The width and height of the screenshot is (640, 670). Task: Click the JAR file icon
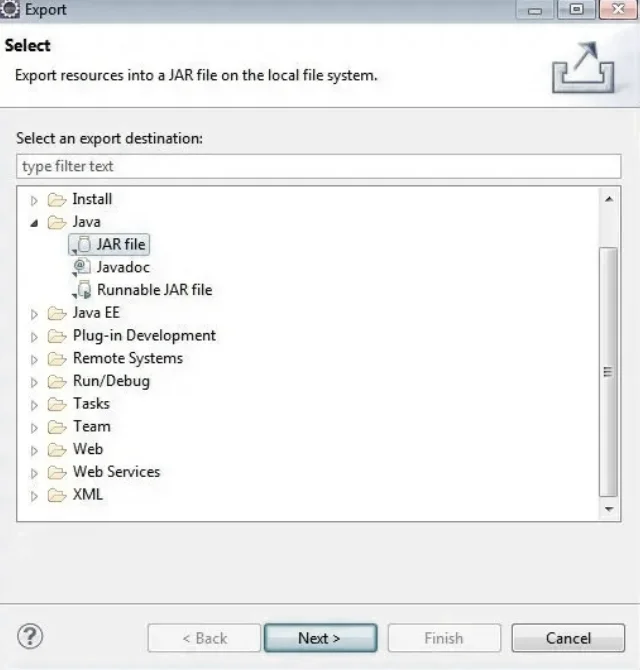coord(83,244)
